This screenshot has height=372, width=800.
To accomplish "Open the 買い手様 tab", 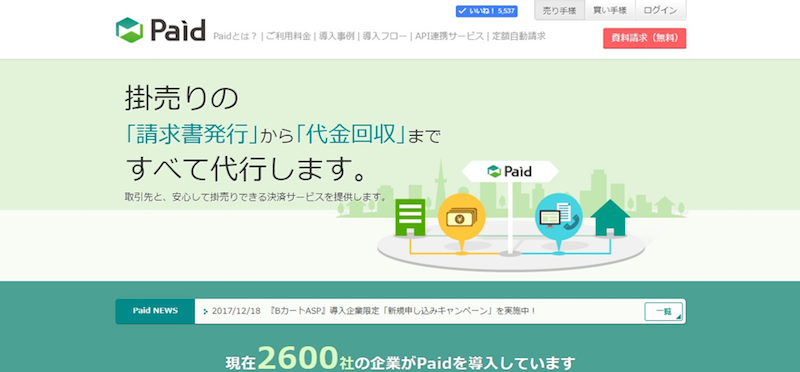I will click(610, 11).
